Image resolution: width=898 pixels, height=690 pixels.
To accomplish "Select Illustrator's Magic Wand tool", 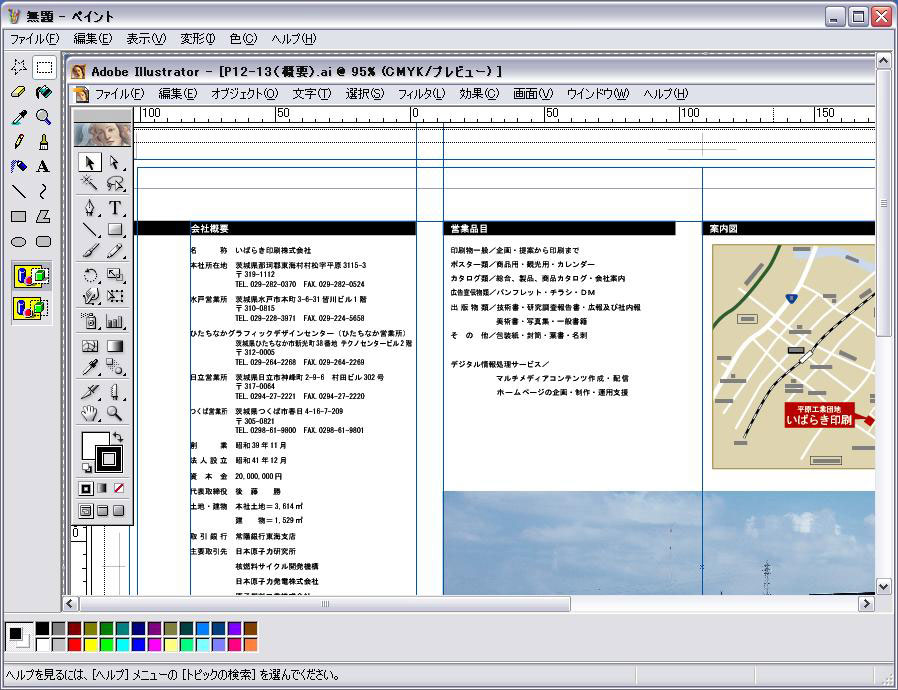I will click(90, 183).
